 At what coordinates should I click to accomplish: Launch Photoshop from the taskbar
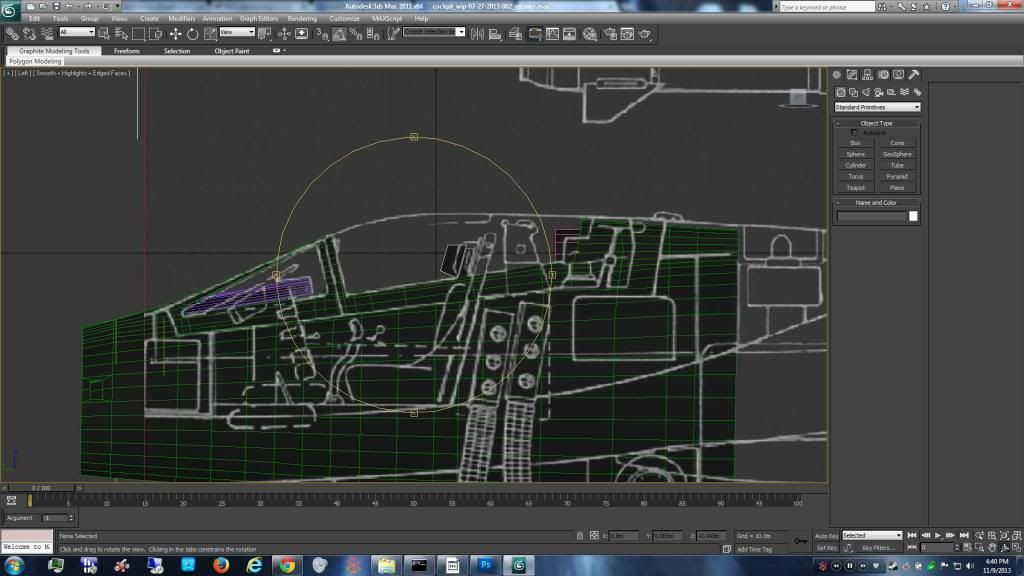tap(484, 565)
